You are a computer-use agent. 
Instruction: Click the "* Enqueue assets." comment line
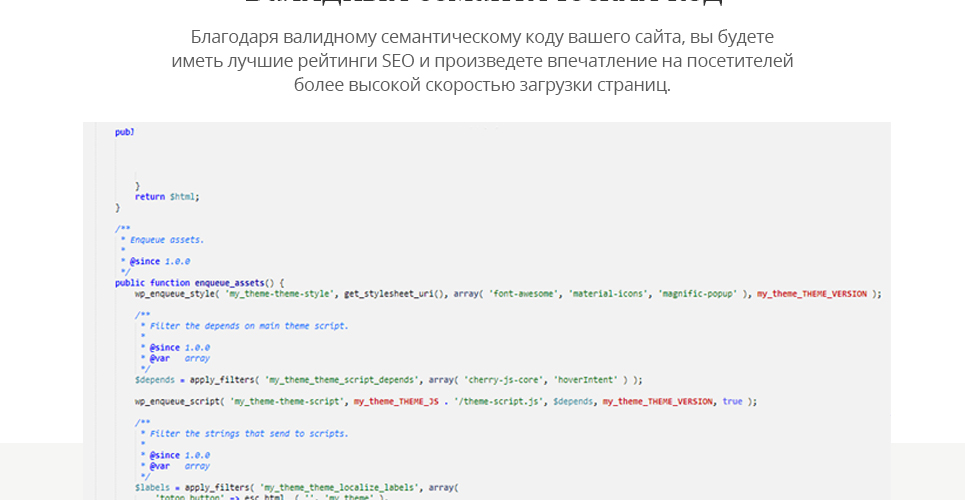coord(162,240)
